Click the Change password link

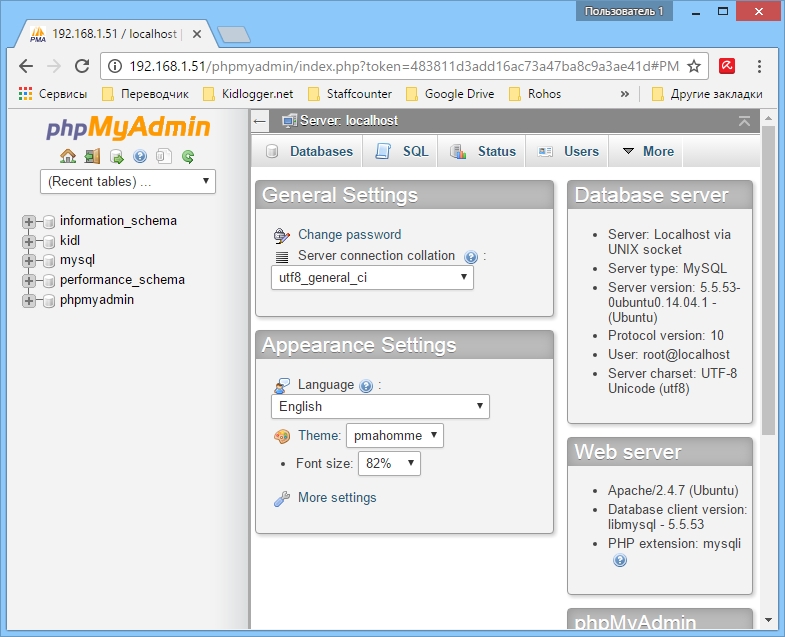pos(349,235)
